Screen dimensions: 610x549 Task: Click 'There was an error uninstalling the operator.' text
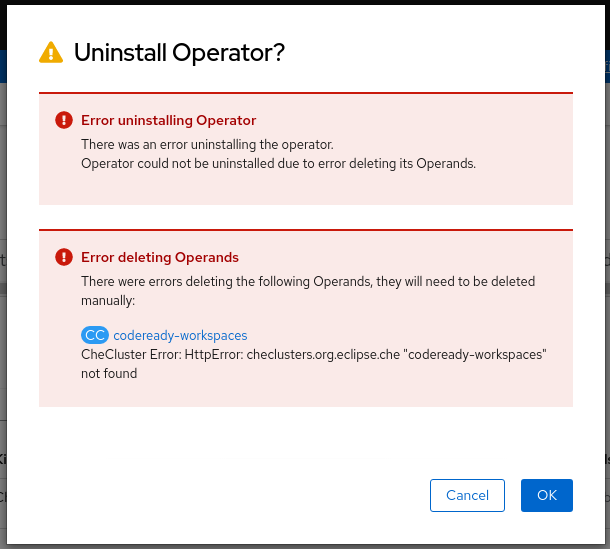pos(207,144)
